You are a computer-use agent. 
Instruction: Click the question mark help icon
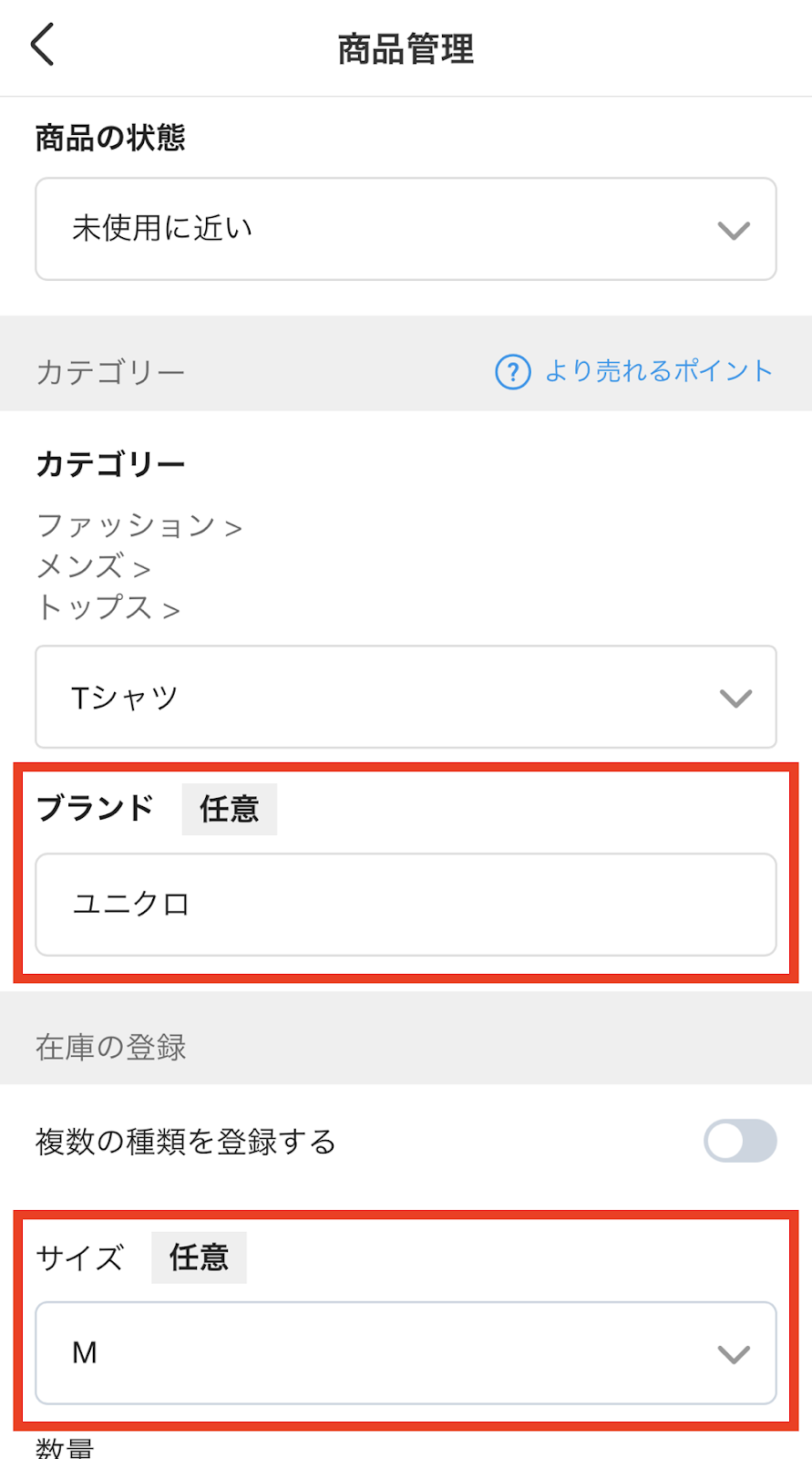(x=512, y=372)
